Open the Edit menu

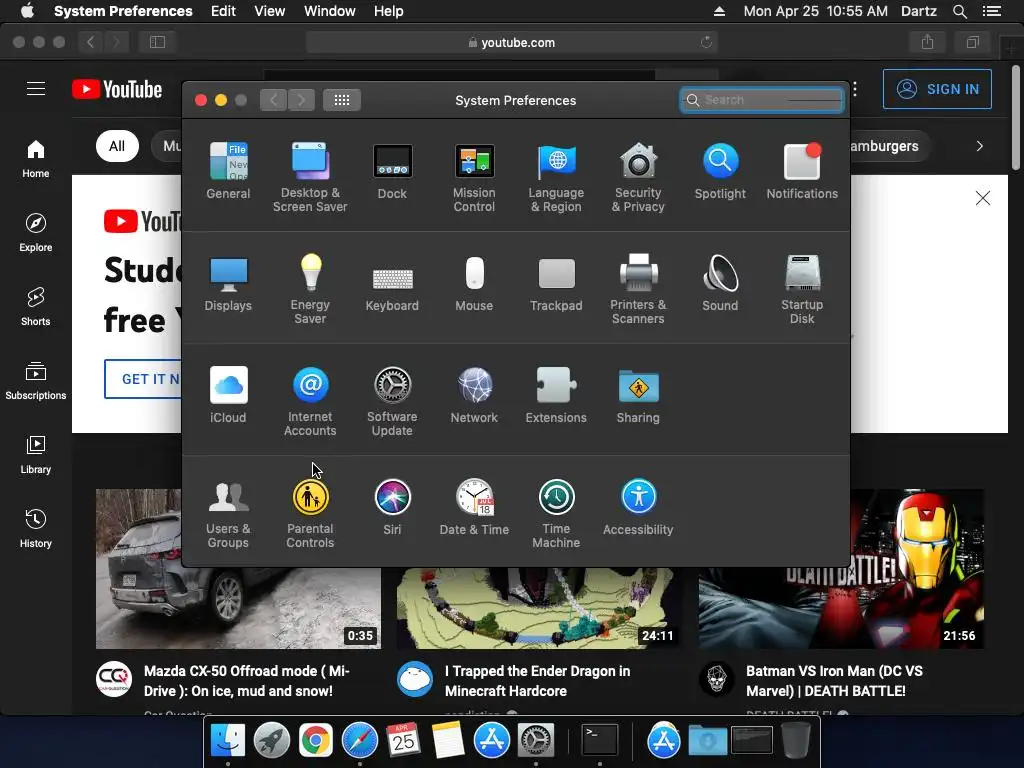tap(223, 11)
